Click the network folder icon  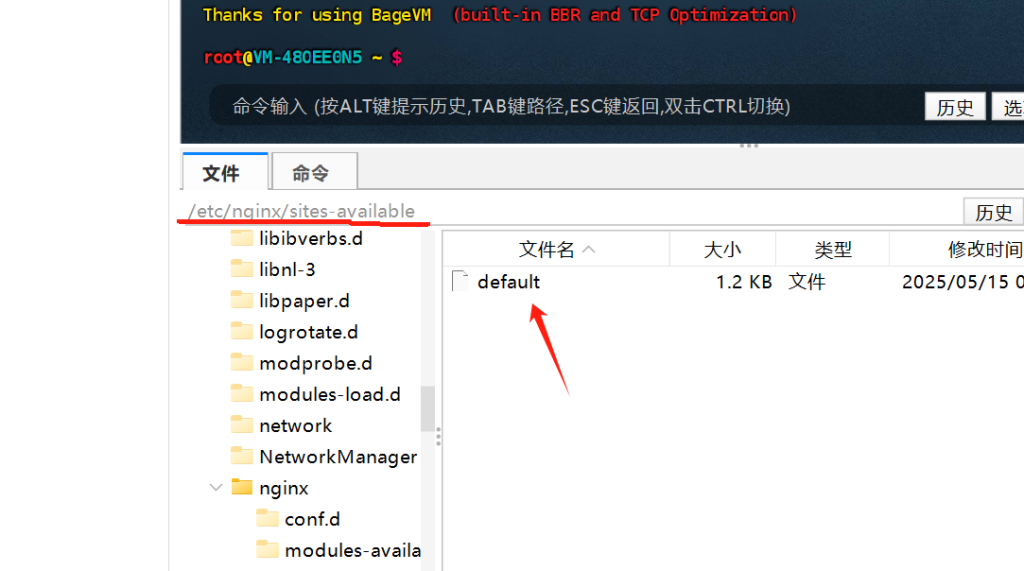[242, 425]
